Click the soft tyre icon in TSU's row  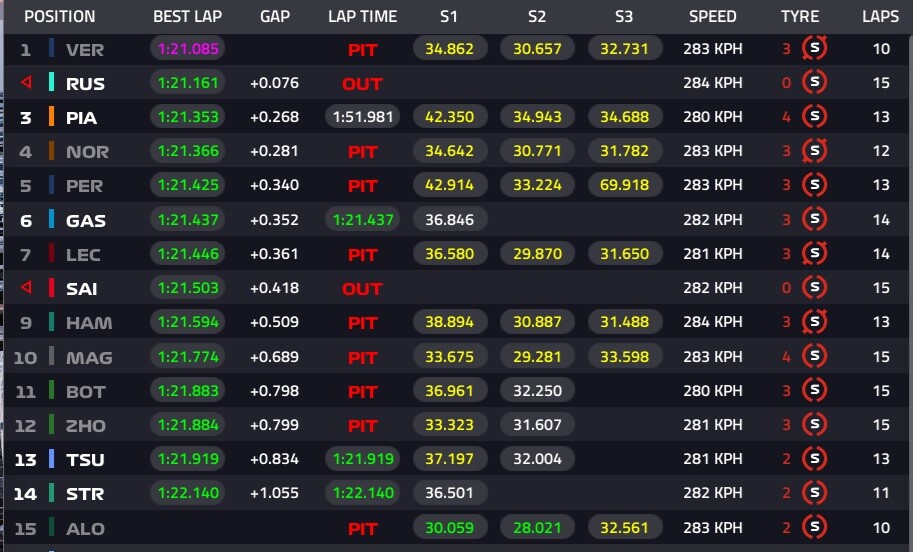[x=816, y=459]
